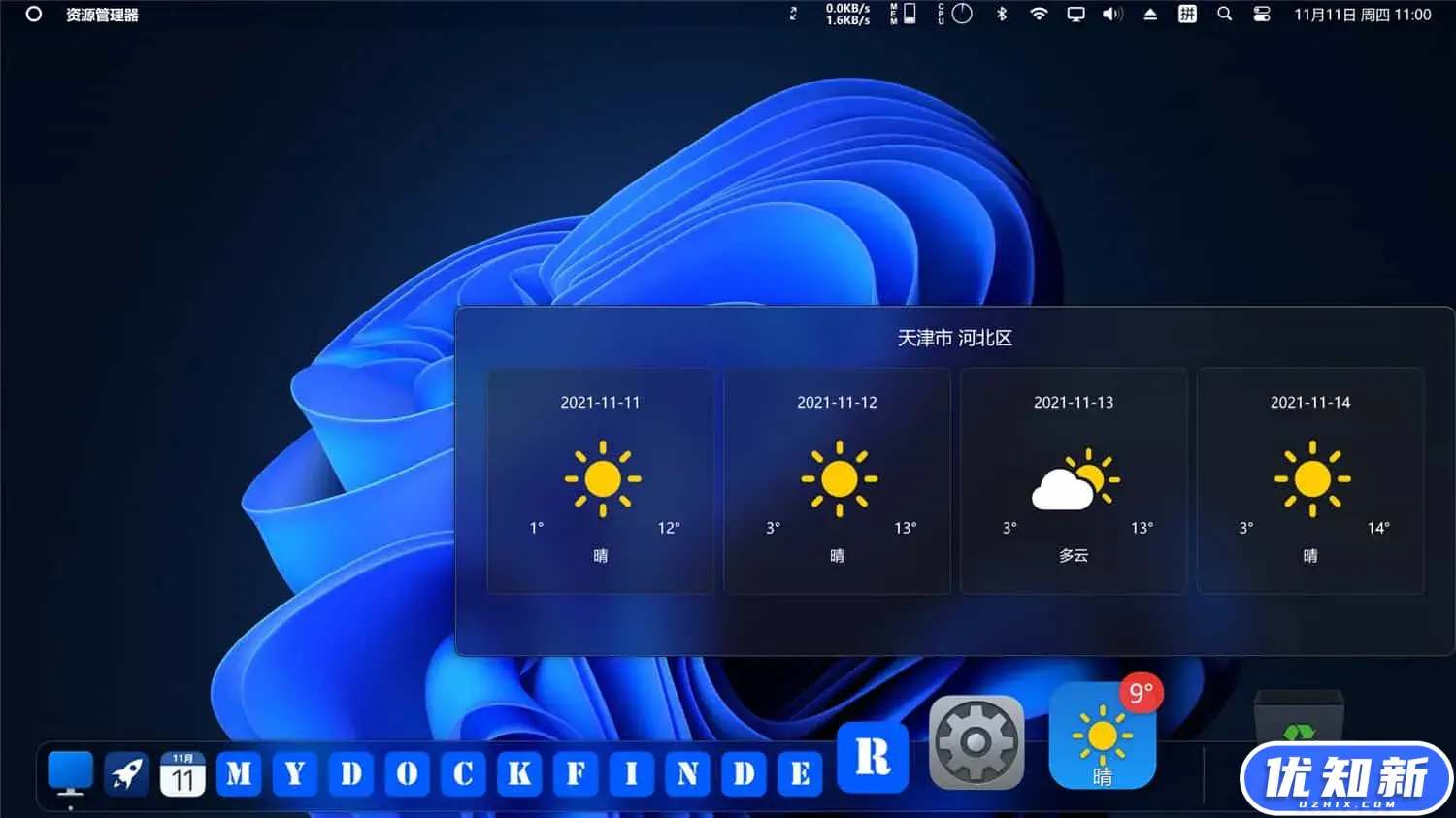The image size is (1456, 818).
Task: Click the N letter tile in the dock
Action: pos(688,773)
